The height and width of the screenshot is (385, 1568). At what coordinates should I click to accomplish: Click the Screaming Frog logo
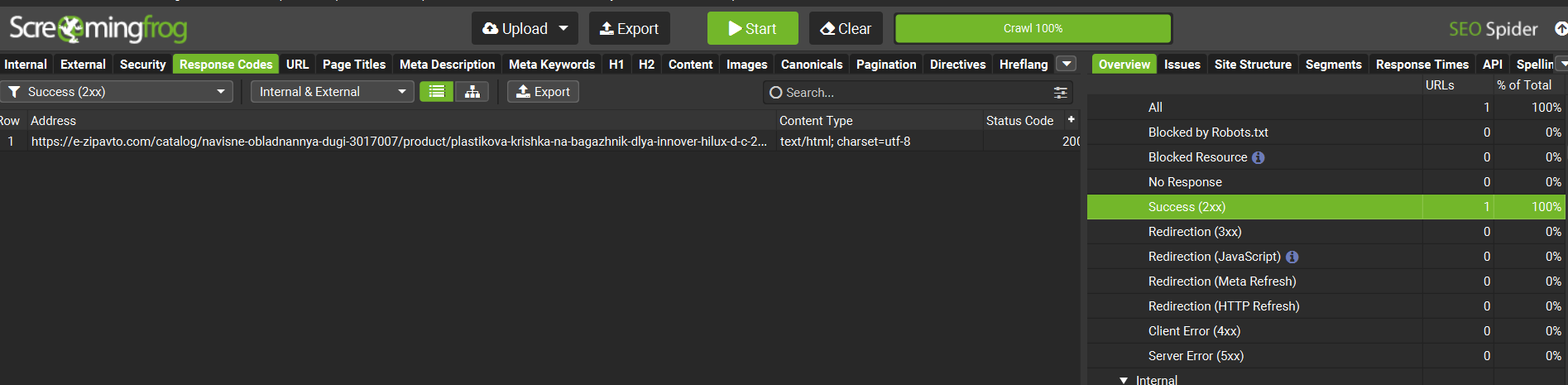click(98, 29)
